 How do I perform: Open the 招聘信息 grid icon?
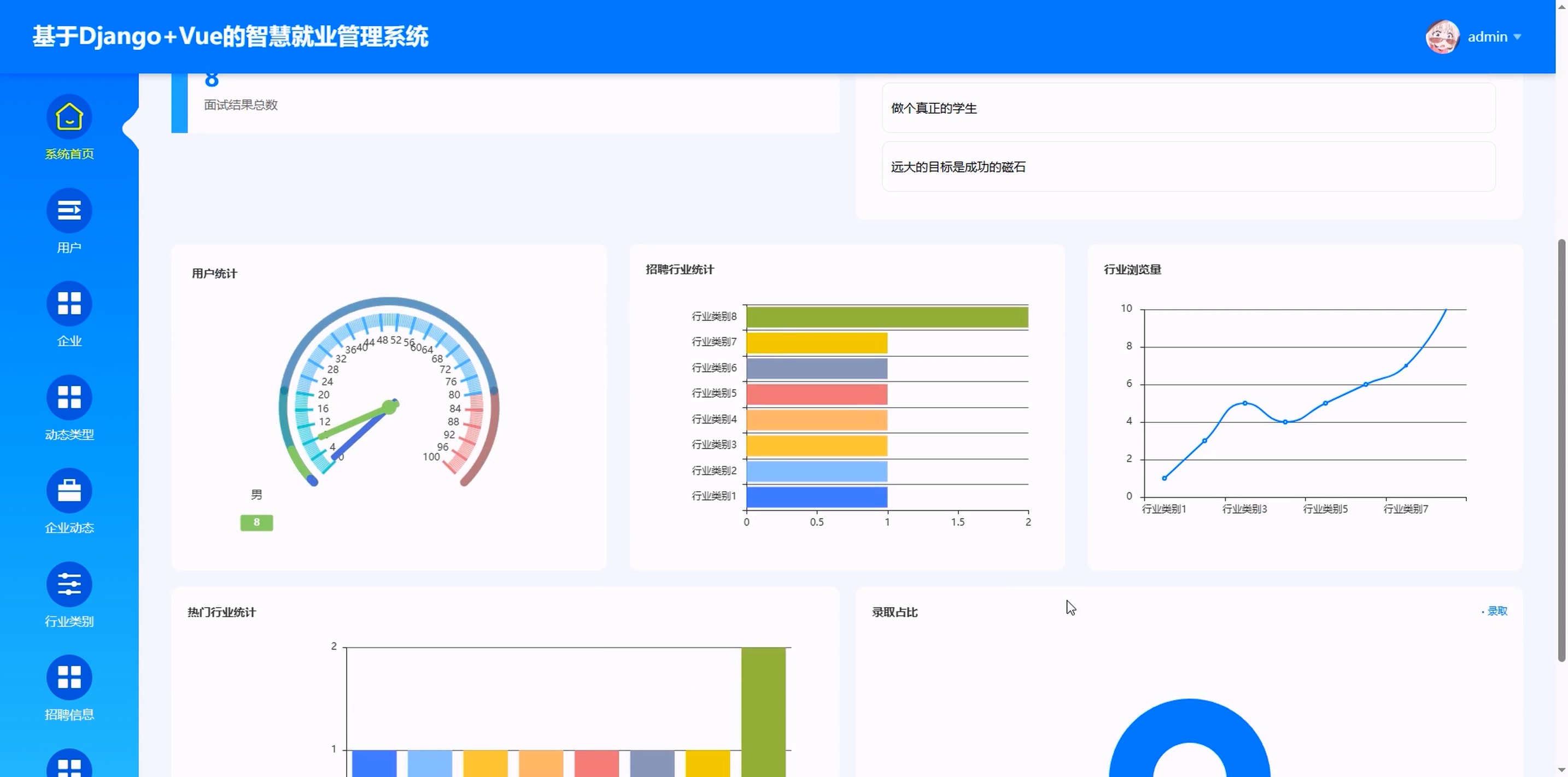pos(69,676)
